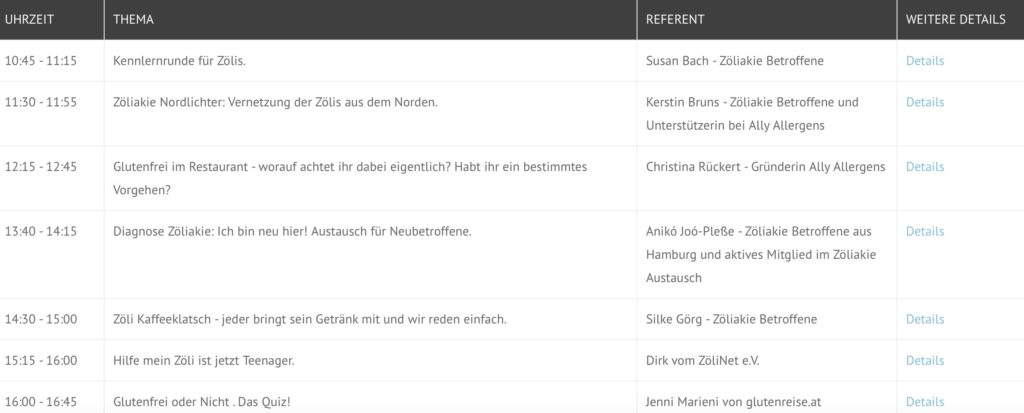The height and width of the screenshot is (413, 1024).
Task: Click Dirk vom ZöliNet e.V. cell
Action: tap(767, 360)
